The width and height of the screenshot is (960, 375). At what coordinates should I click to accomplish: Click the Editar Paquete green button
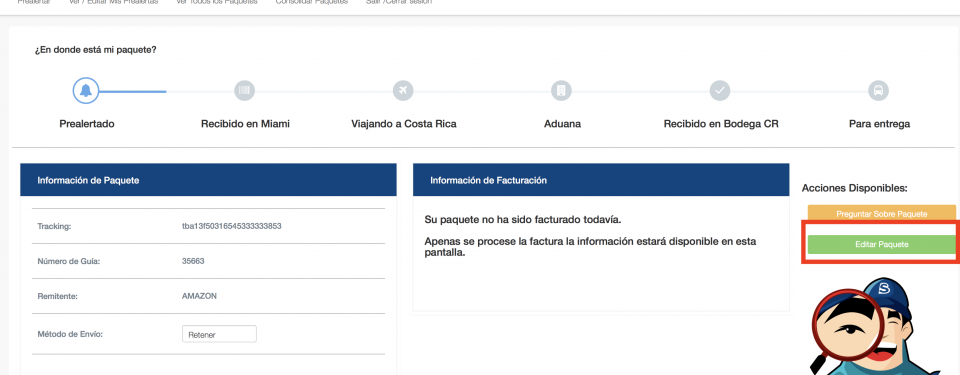(882, 244)
